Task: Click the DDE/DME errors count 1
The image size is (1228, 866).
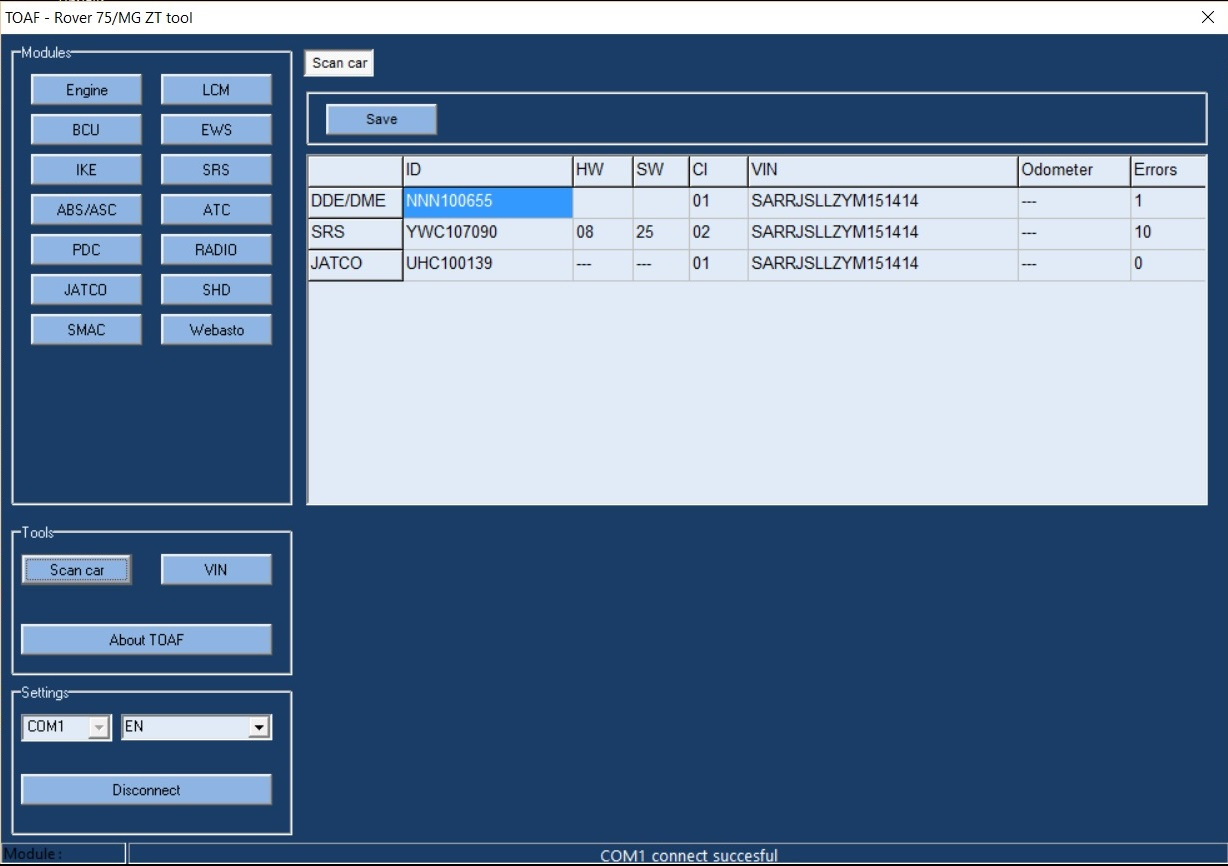Action: coord(1168,202)
